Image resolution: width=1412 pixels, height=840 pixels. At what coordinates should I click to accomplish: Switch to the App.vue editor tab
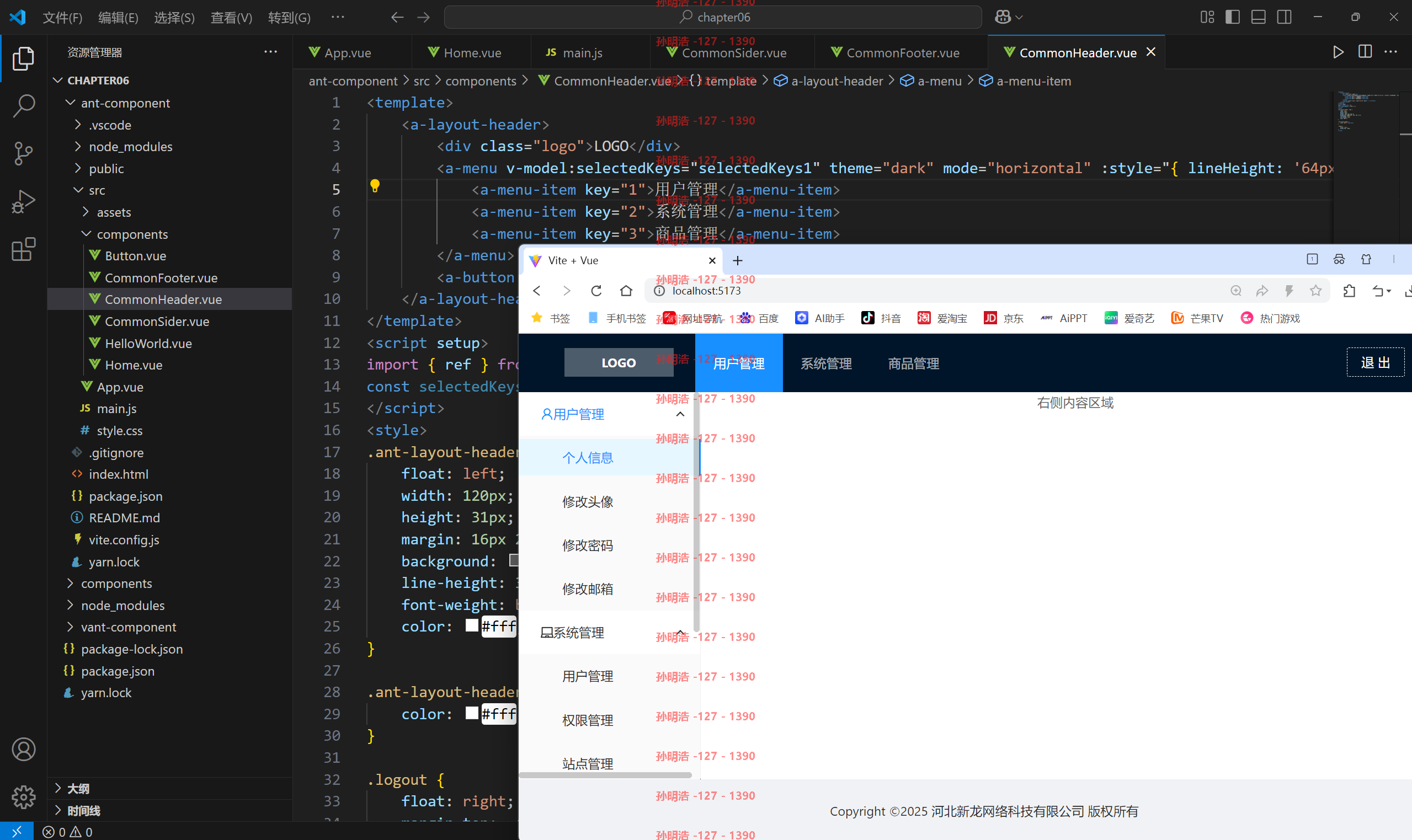[351, 52]
